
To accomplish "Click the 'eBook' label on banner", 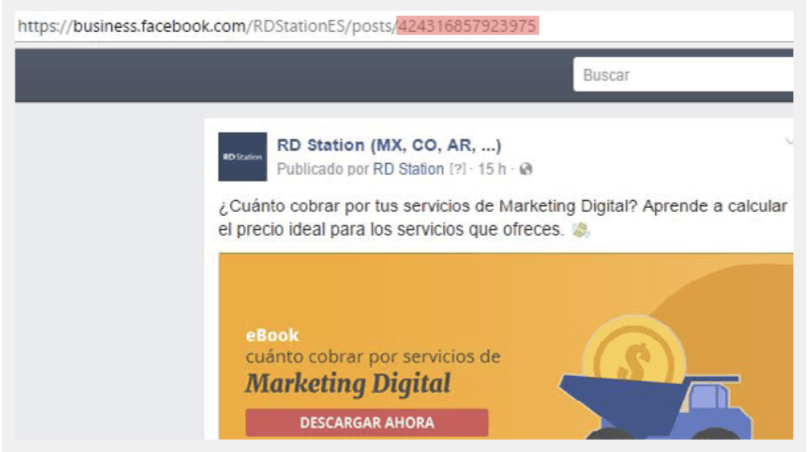I will [272, 336].
